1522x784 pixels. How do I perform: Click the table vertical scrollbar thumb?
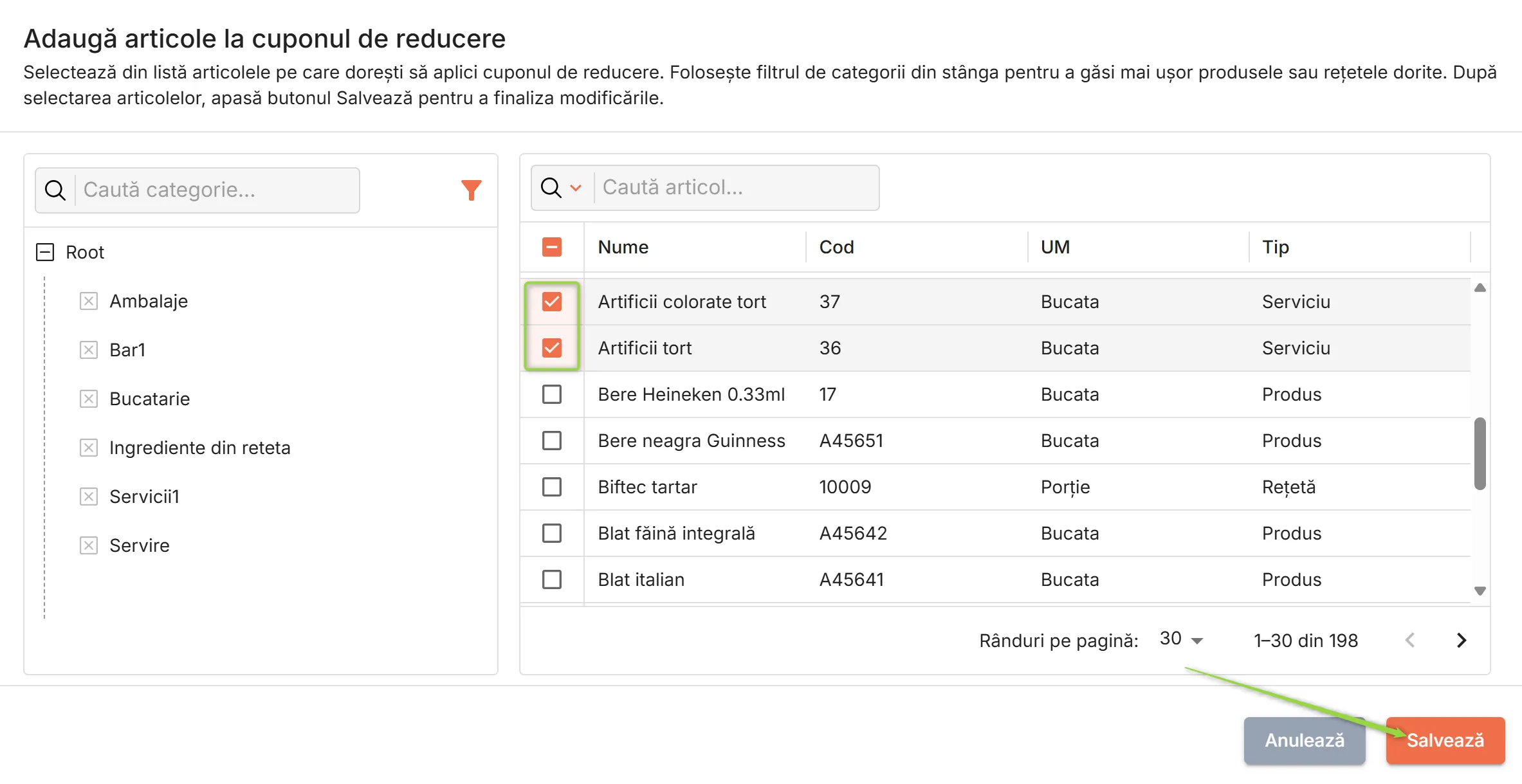coord(1480,453)
